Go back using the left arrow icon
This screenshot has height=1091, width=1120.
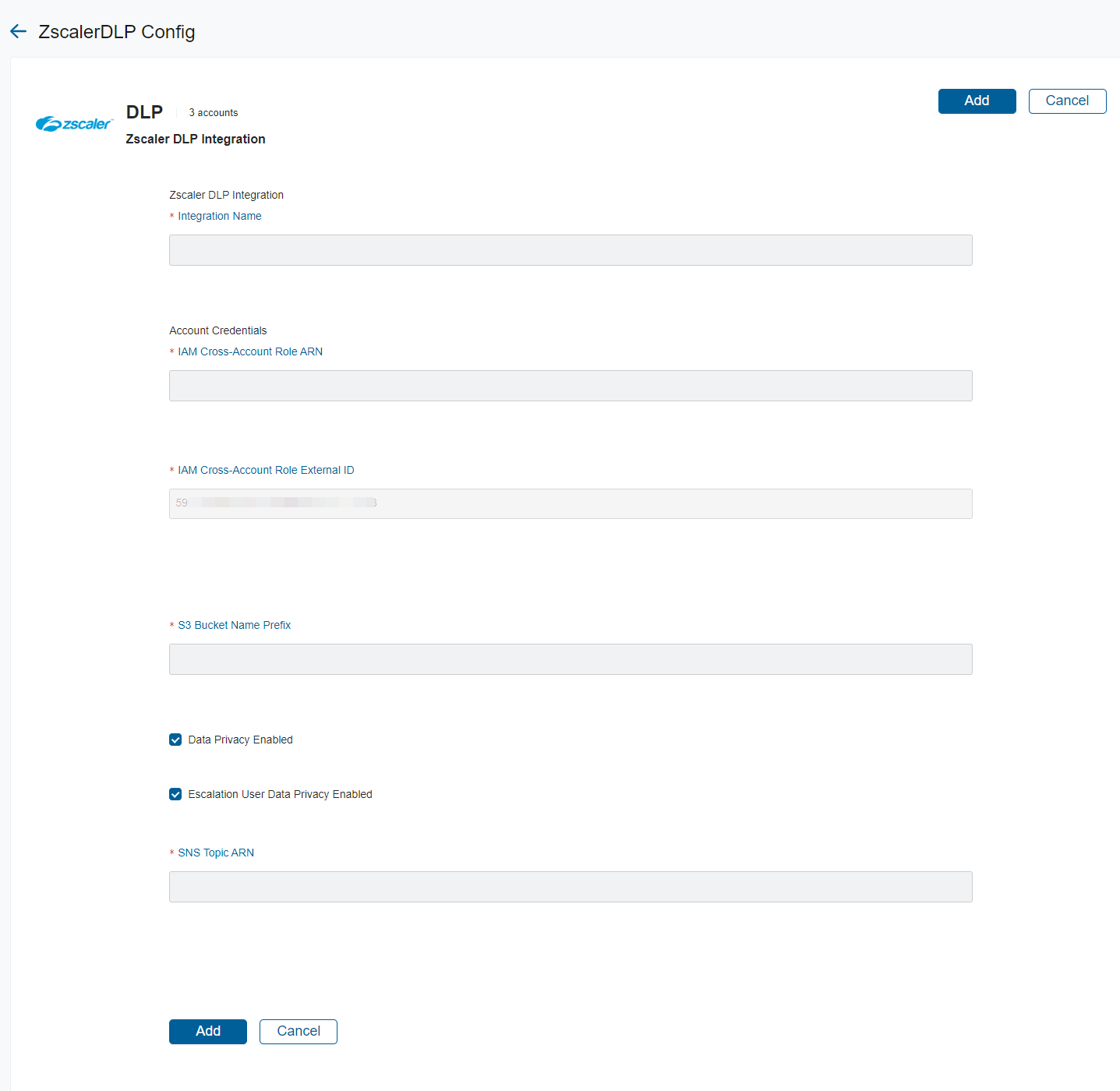(x=18, y=31)
